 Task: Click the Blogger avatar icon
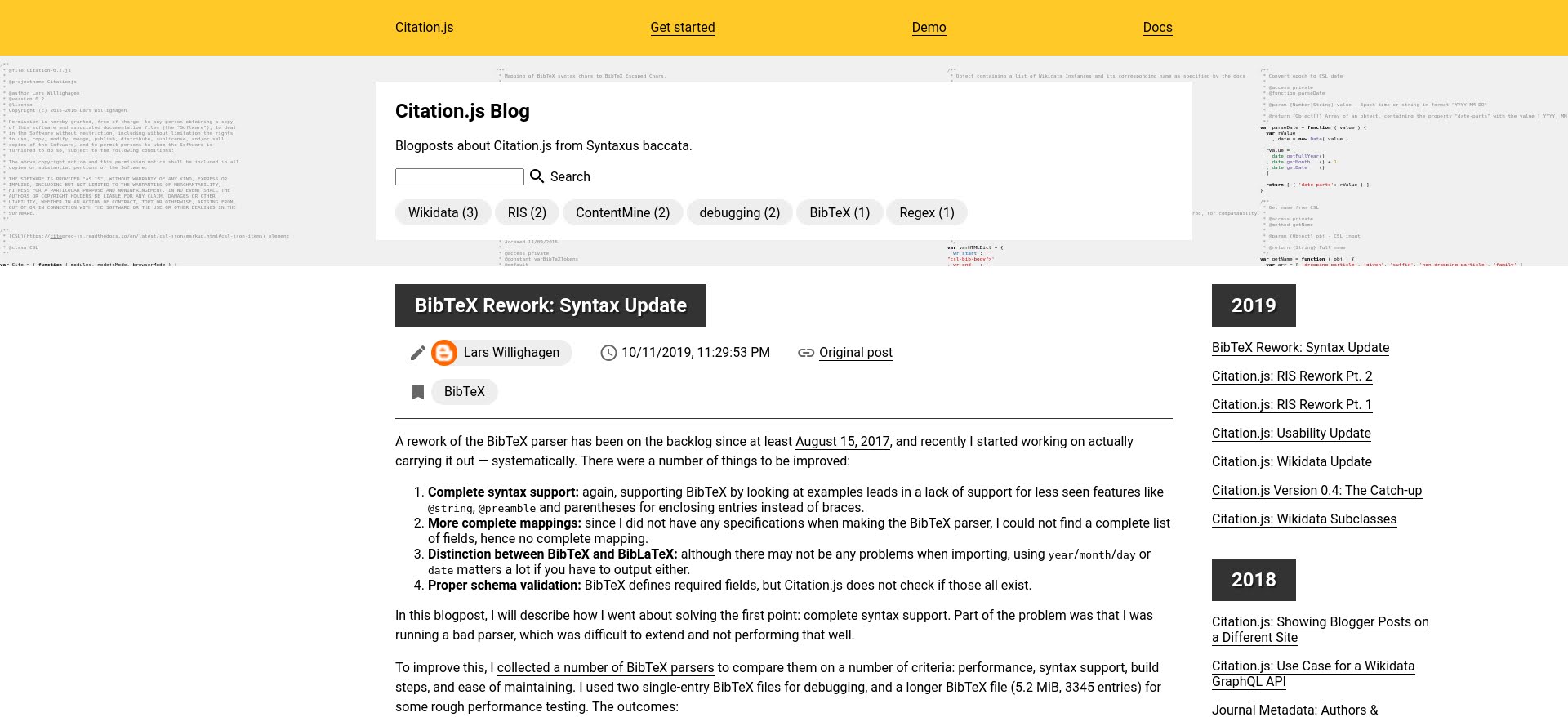click(444, 353)
